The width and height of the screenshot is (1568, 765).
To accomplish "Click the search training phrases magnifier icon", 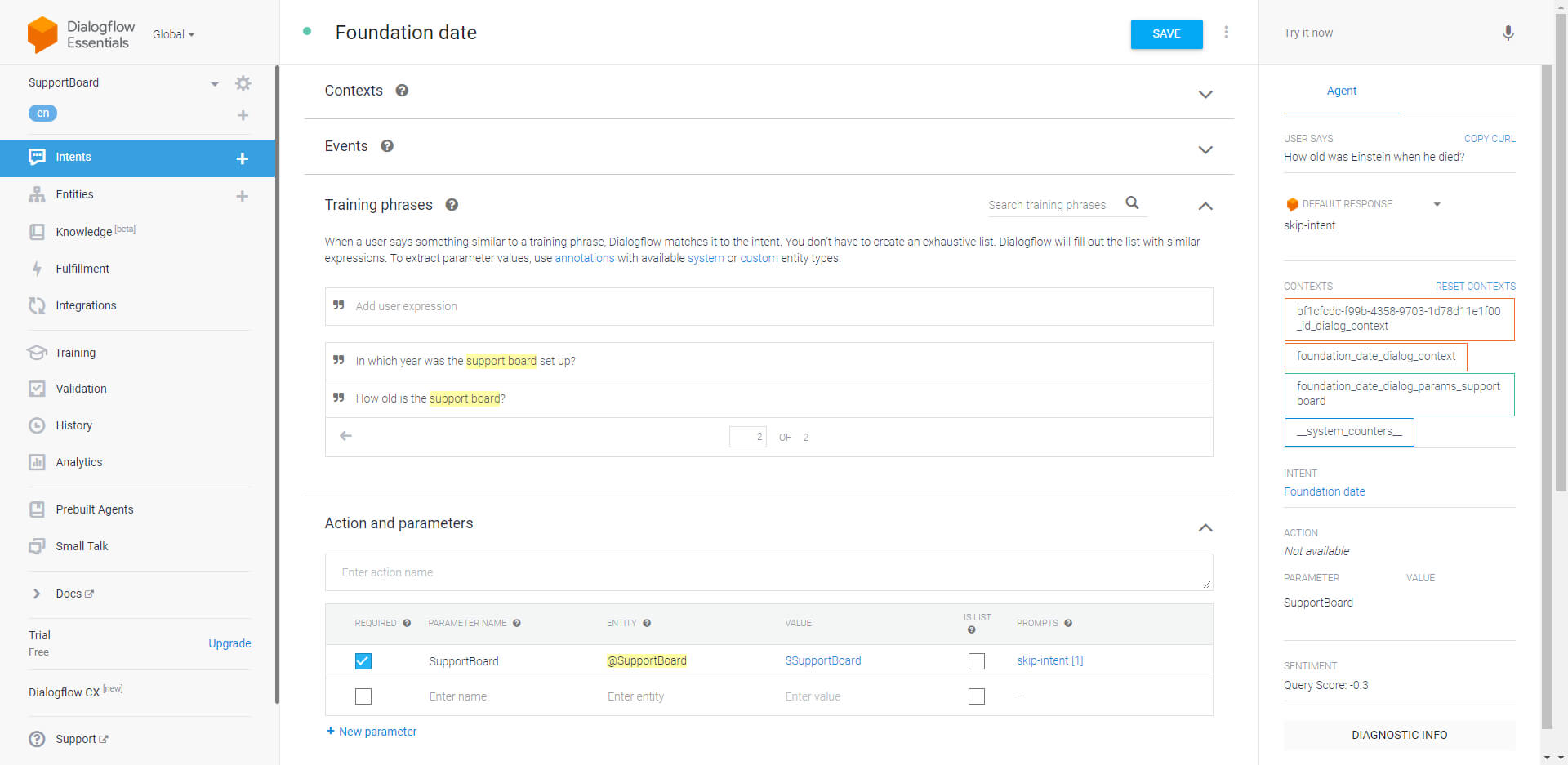I will (1132, 203).
